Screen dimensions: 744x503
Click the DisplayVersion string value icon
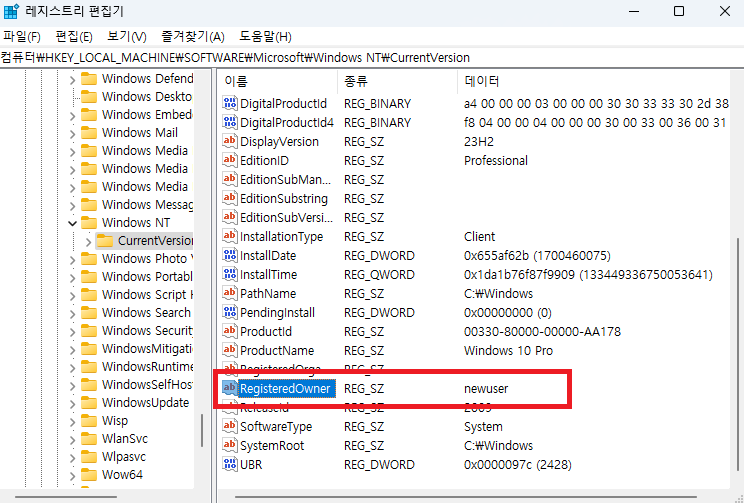tap(230, 141)
